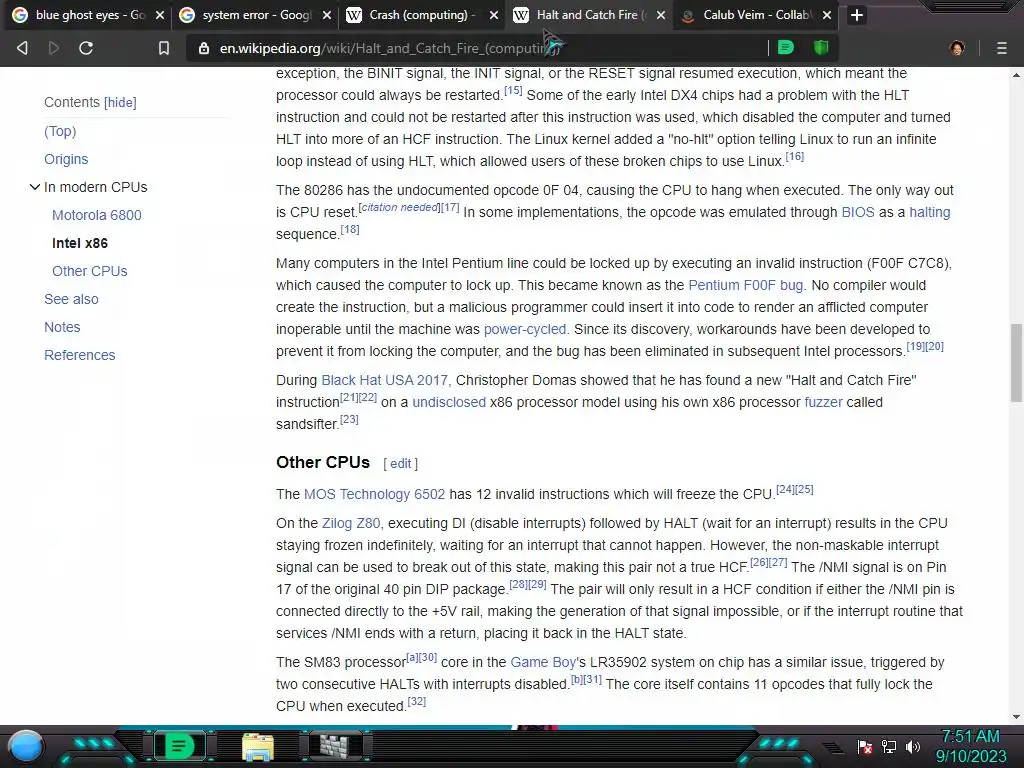Open the brick wall app in taskbar
Image resolution: width=1024 pixels, height=768 pixels.
pyautogui.click(x=335, y=746)
